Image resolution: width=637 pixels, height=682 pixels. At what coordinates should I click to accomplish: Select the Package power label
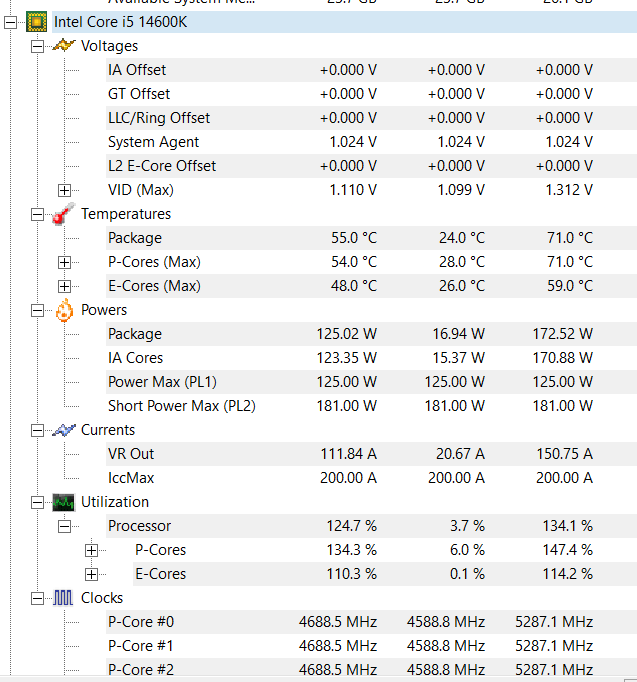135,334
